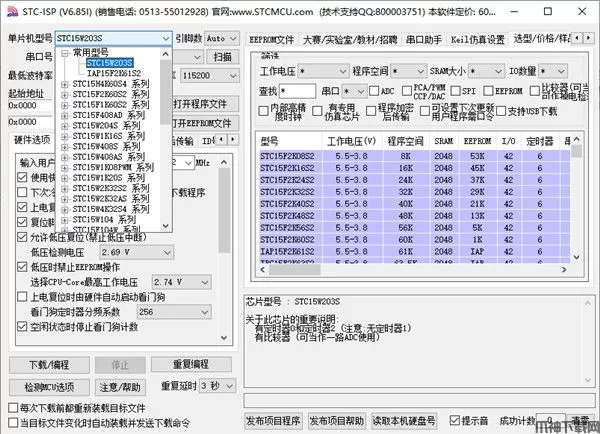This screenshot has width=600, height=434.
Task: Switch to the 大赛/实验室/教材/招聘 tab
Action: click(x=350, y=39)
